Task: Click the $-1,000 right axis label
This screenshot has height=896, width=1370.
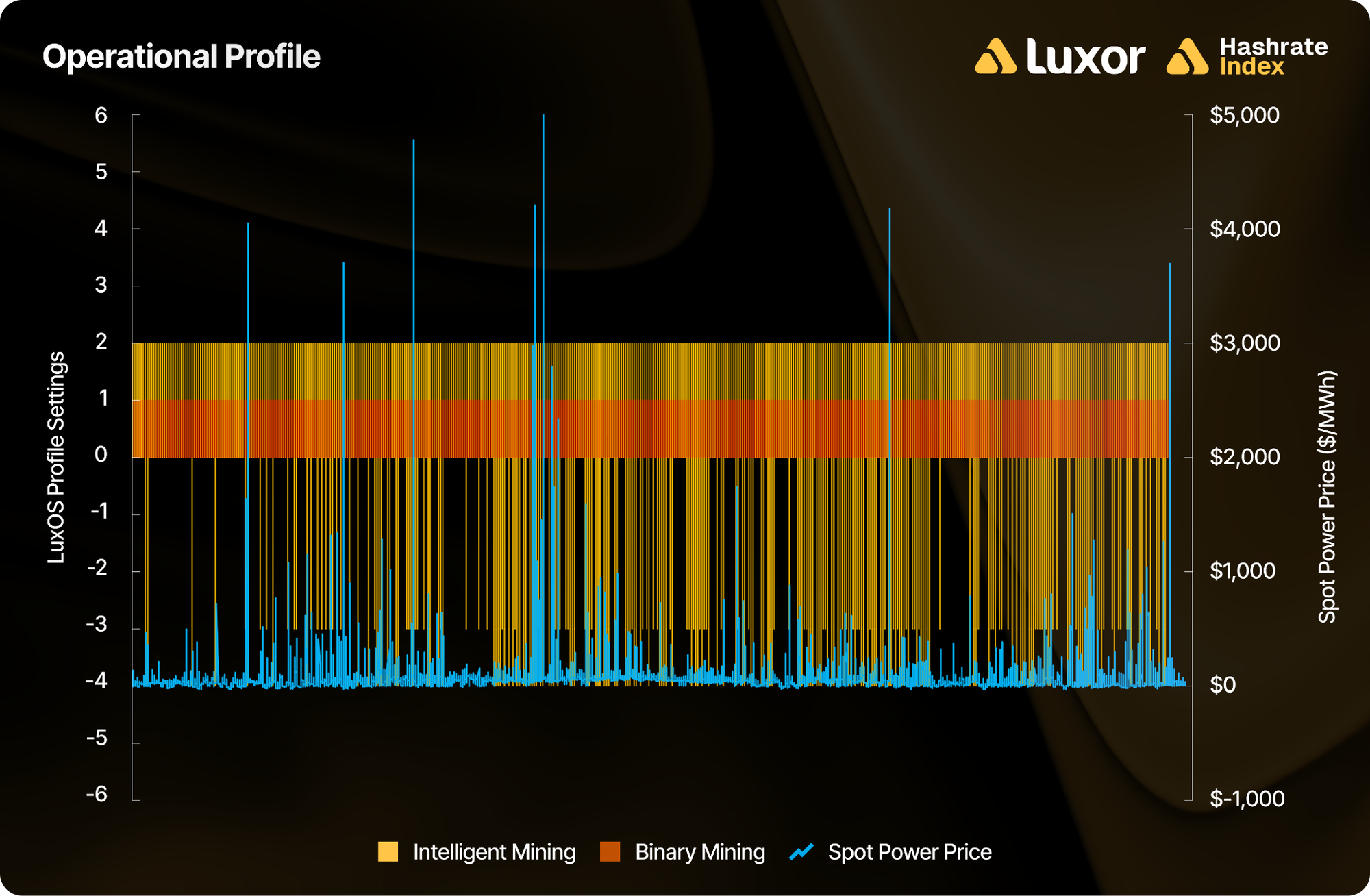Action: pyautogui.click(x=1247, y=798)
